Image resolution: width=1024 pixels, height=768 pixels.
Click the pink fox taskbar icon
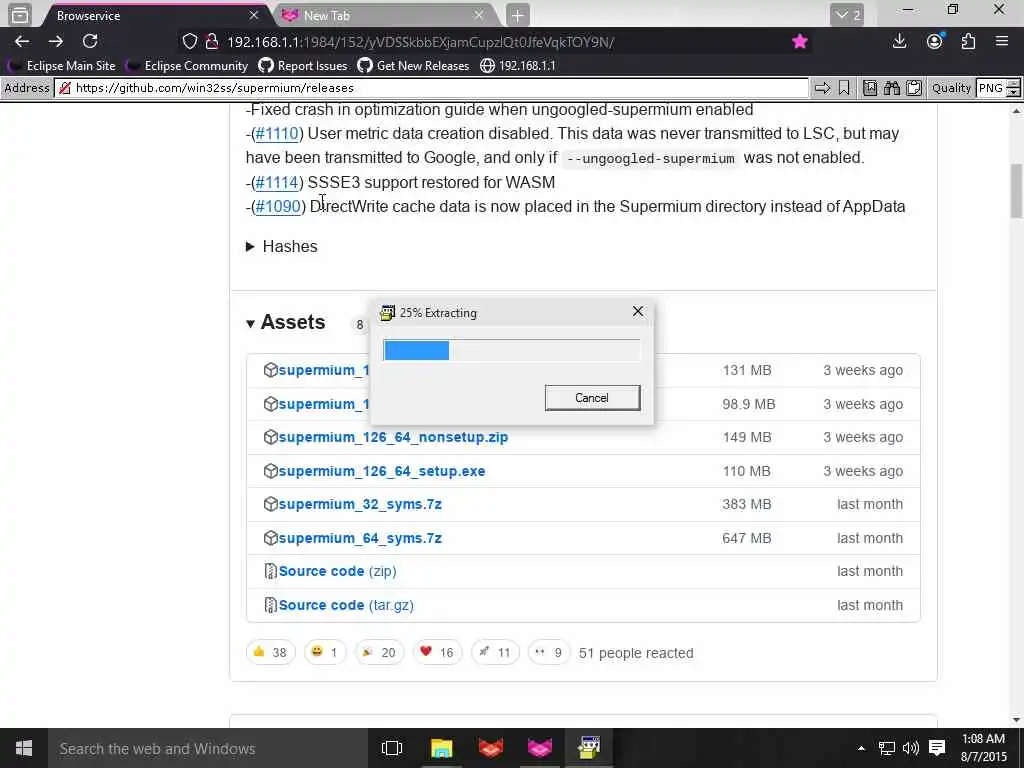click(x=539, y=748)
